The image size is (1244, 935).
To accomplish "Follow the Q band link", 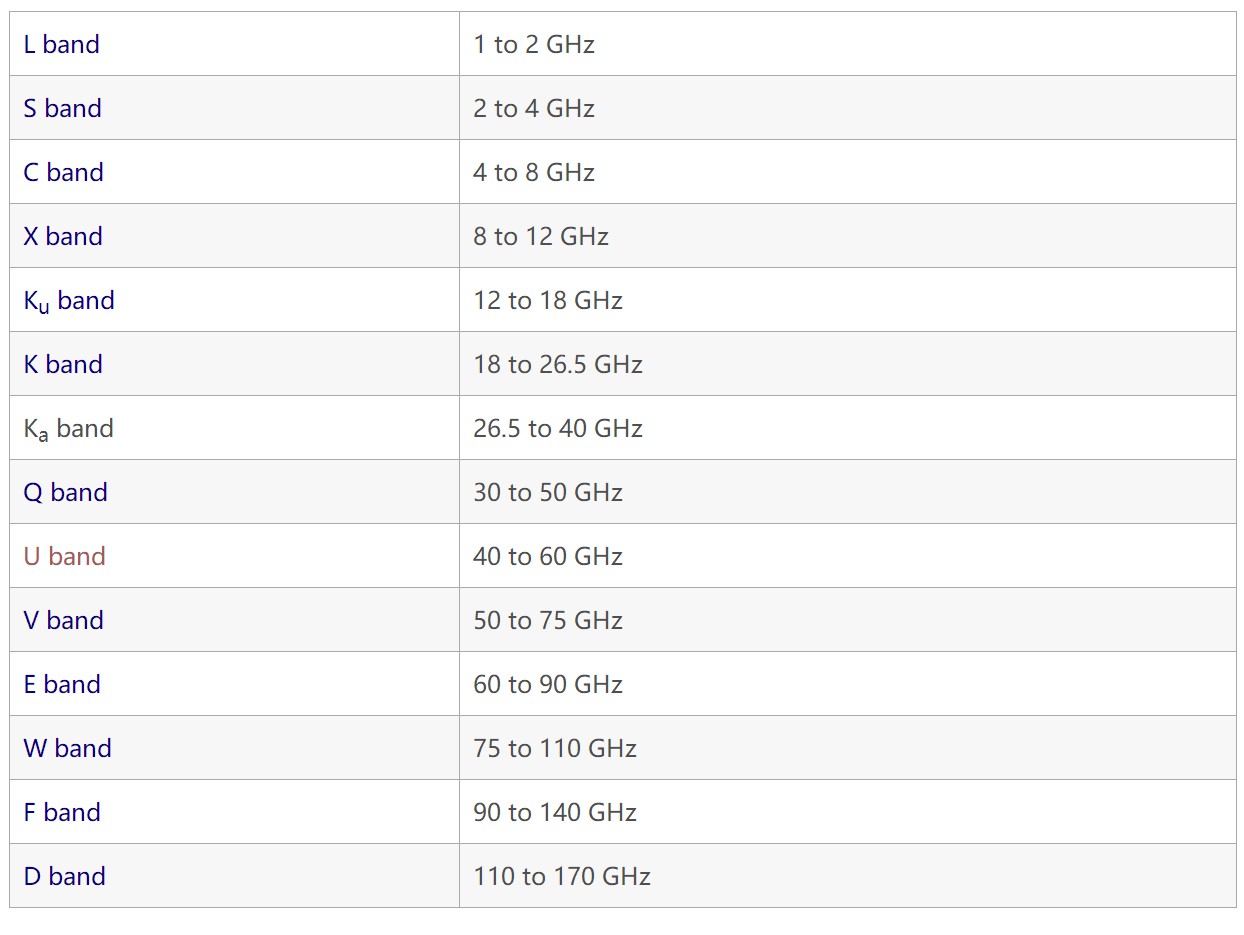I will coord(65,492).
